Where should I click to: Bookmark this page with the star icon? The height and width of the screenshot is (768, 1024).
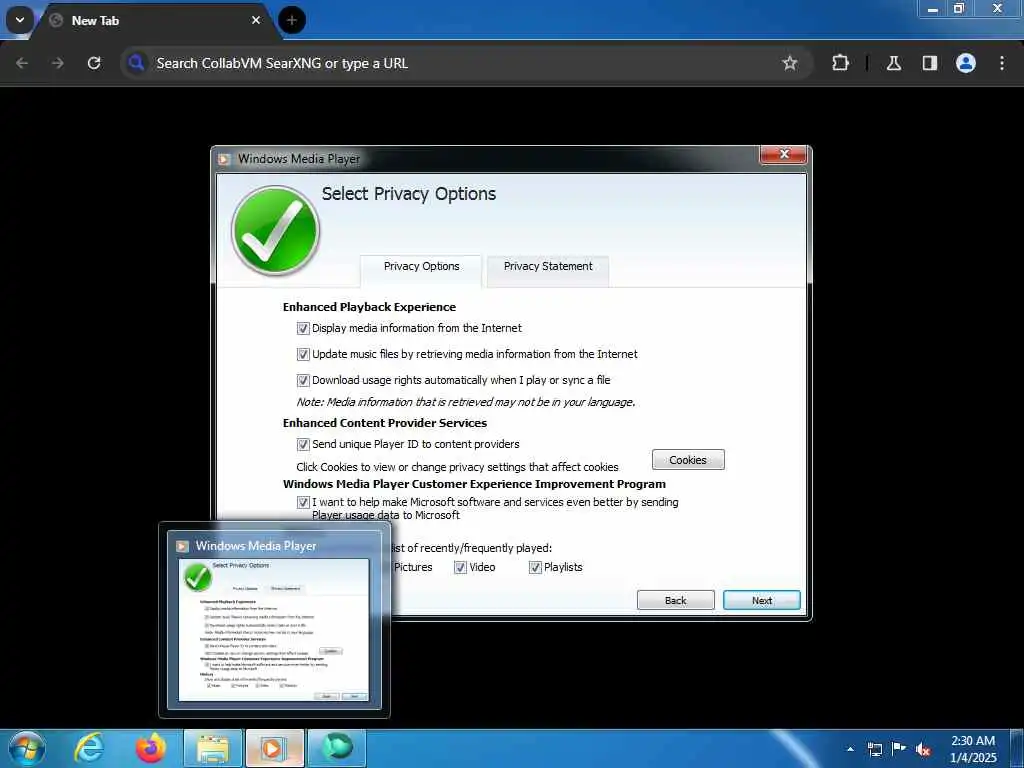click(790, 63)
